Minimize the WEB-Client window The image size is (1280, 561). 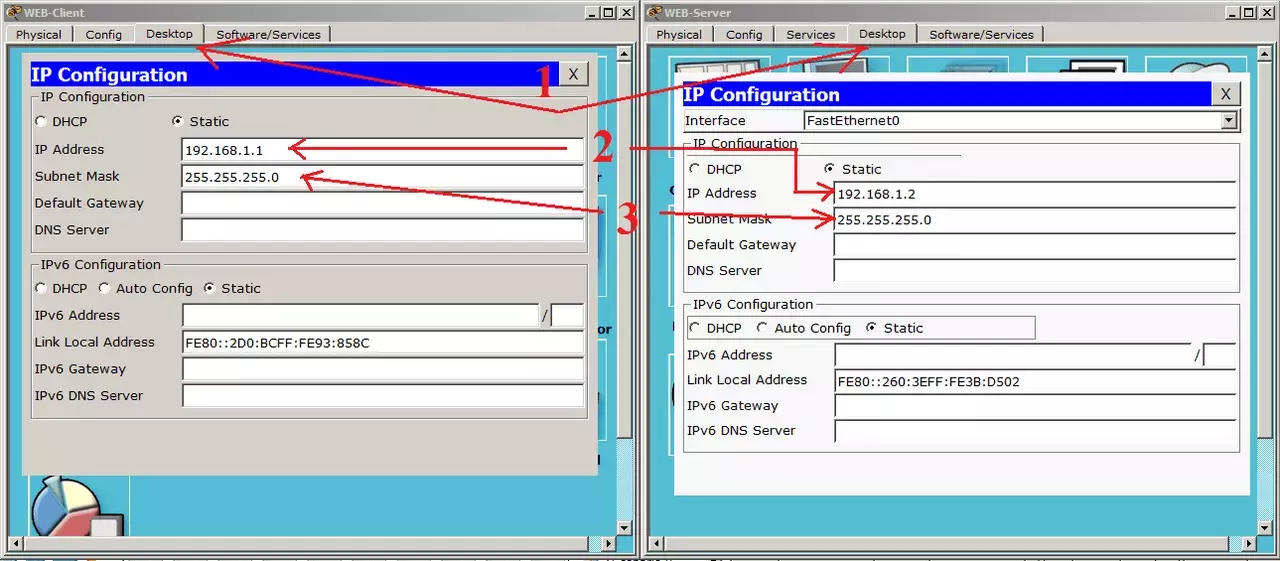coord(592,13)
